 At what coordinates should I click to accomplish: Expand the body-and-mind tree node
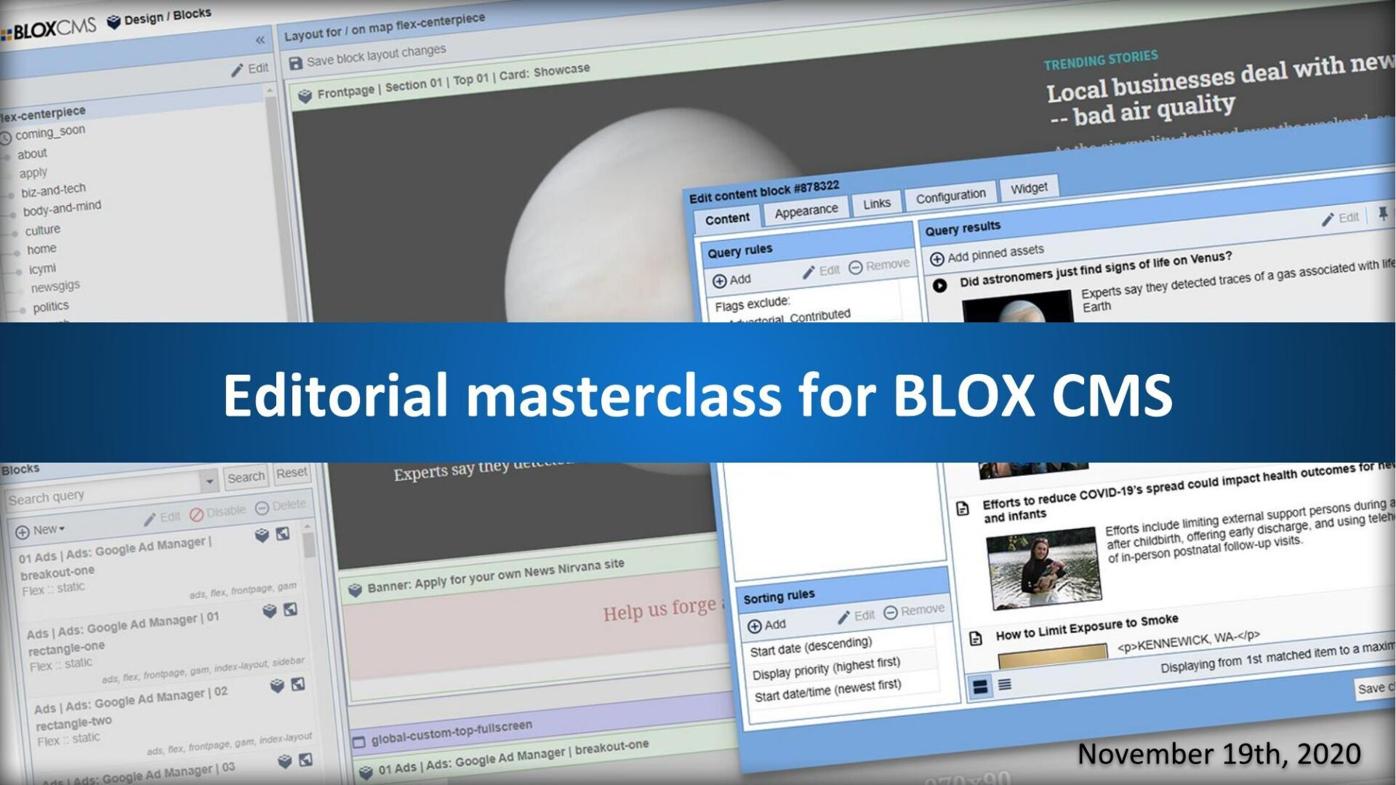point(13,214)
